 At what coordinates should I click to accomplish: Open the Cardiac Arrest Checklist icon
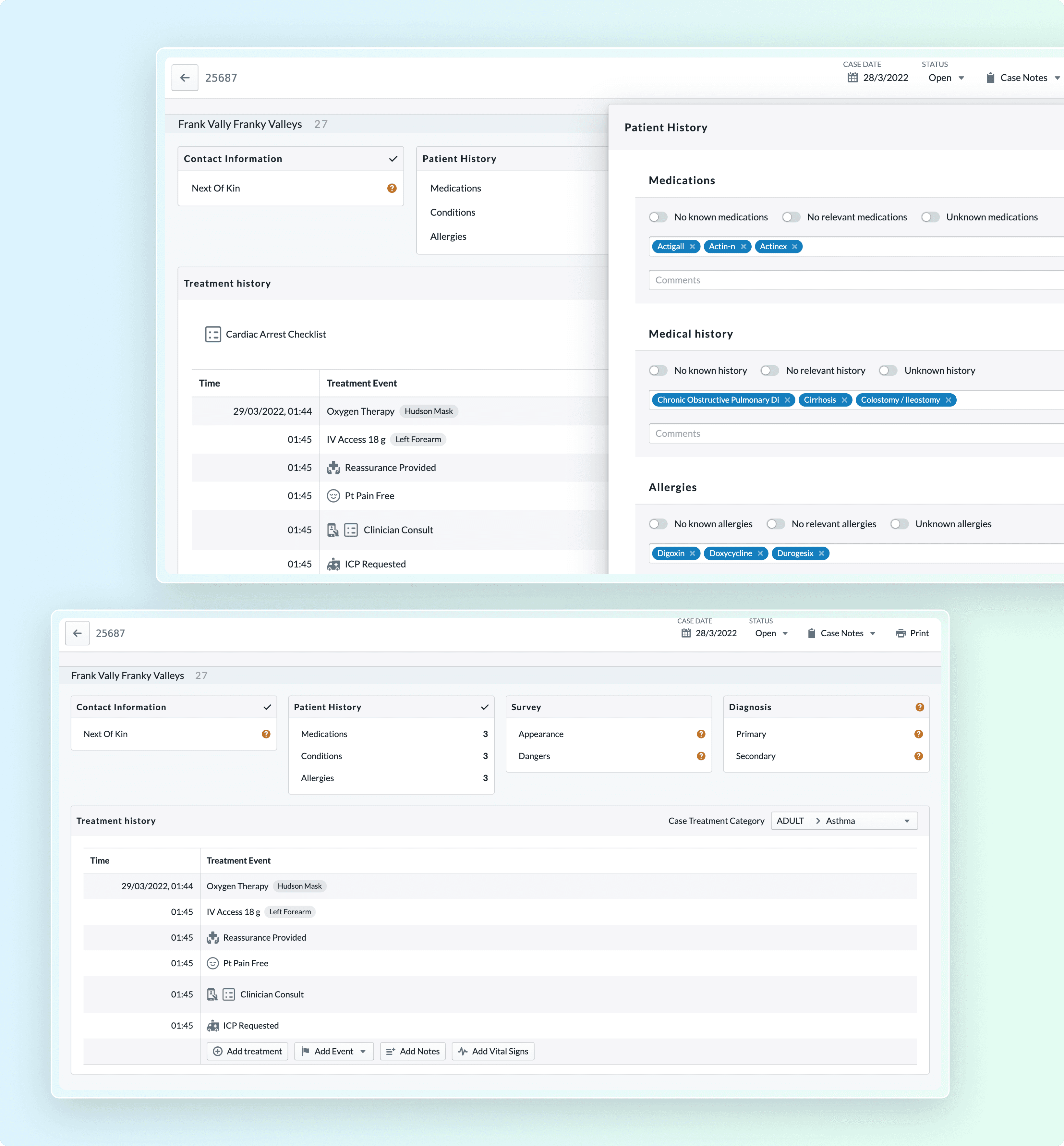pyautogui.click(x=213, y=335)
